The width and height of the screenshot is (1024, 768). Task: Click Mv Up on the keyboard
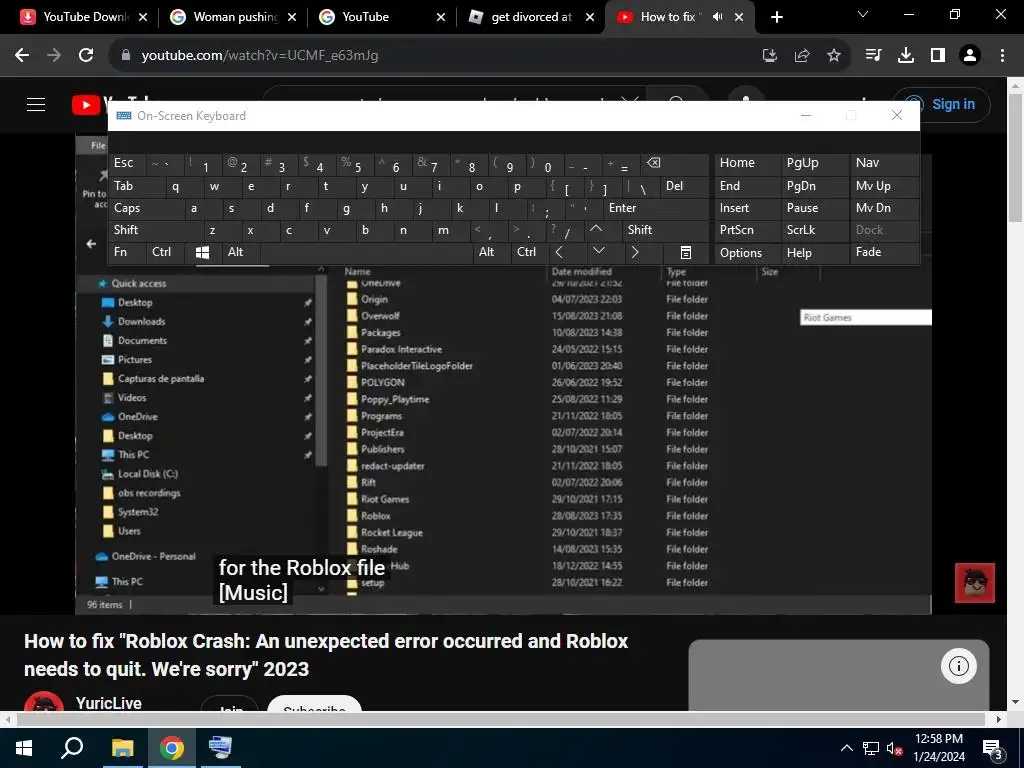tap(884, 187)
